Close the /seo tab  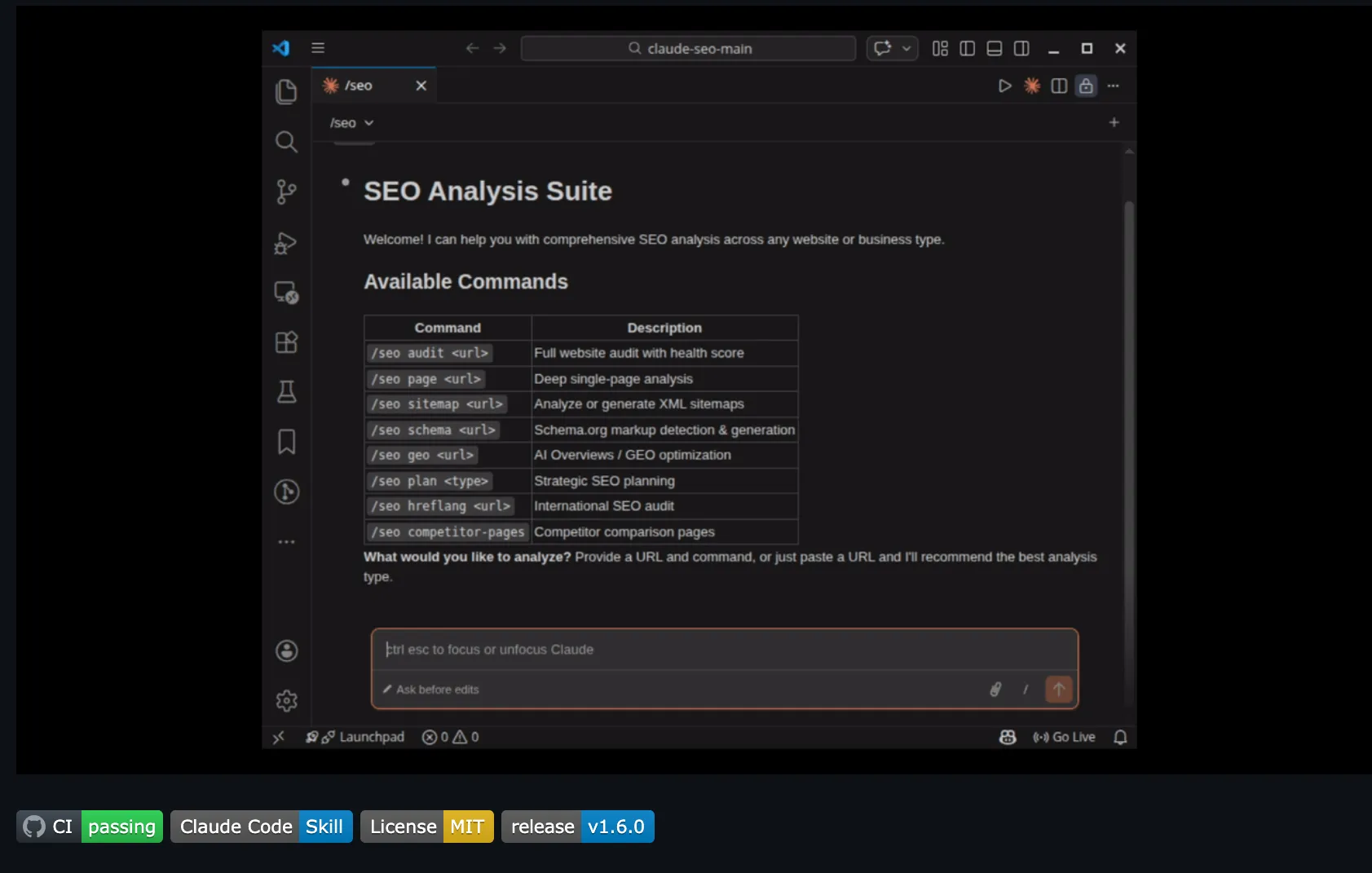(421, 86)
